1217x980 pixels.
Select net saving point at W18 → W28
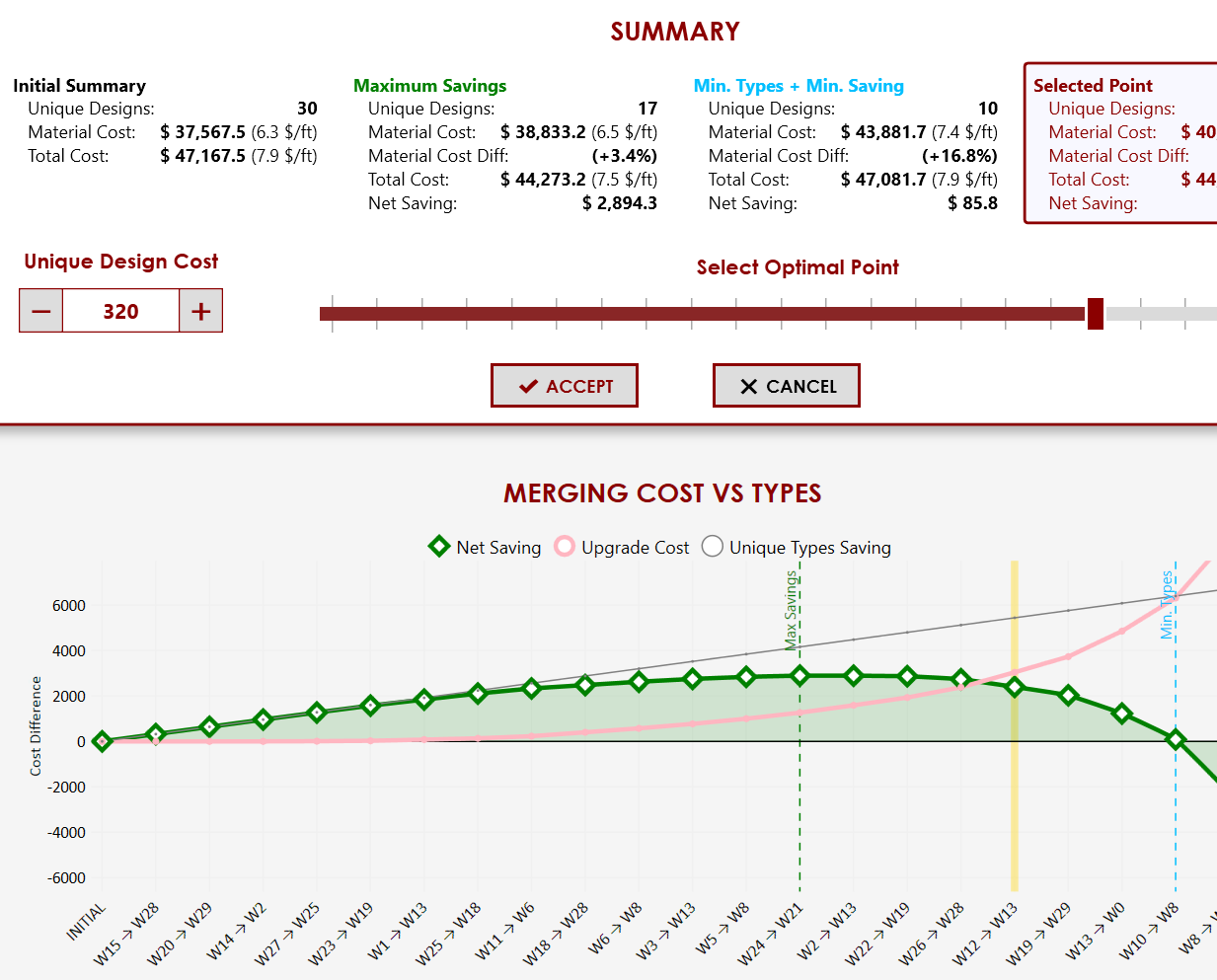pyautogui.click(x=585, y=684)
